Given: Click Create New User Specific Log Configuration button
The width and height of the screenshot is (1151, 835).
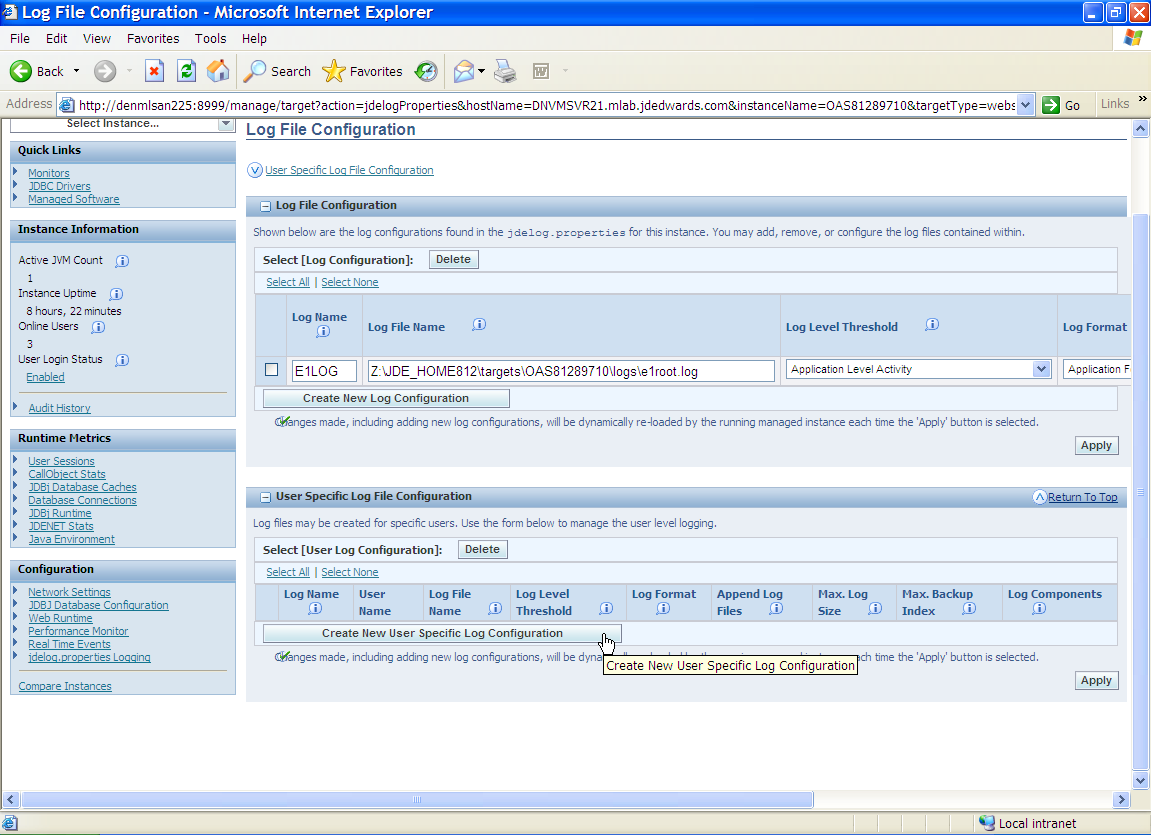Looking at the screenshot, I should pos(442,633).
